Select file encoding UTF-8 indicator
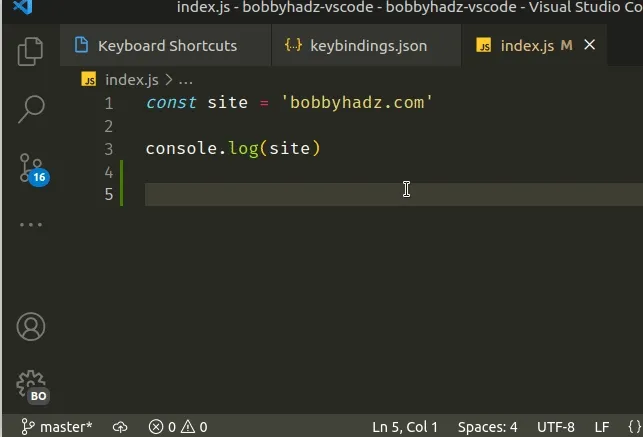 coord(556,427)
